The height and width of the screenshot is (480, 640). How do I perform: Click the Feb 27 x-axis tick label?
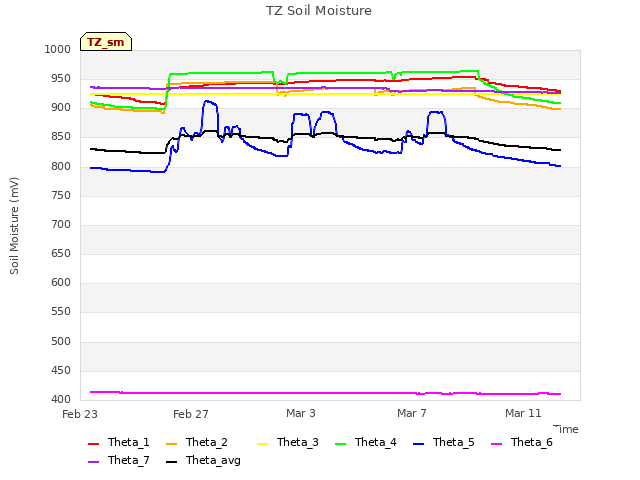(191, 414)
